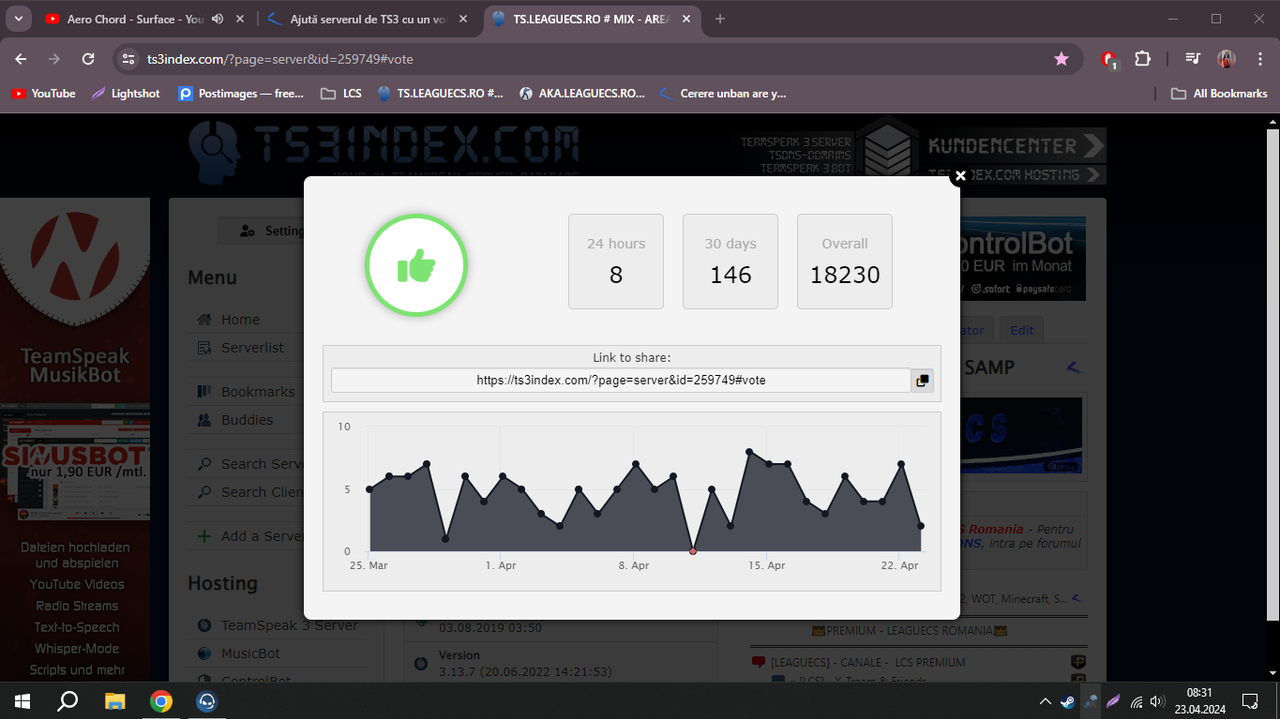The height and width of the screenshot is (719, 1280).
Task: Open the LCS bookmarks folder
Action: pyautogui.click(x=341, y=93)
